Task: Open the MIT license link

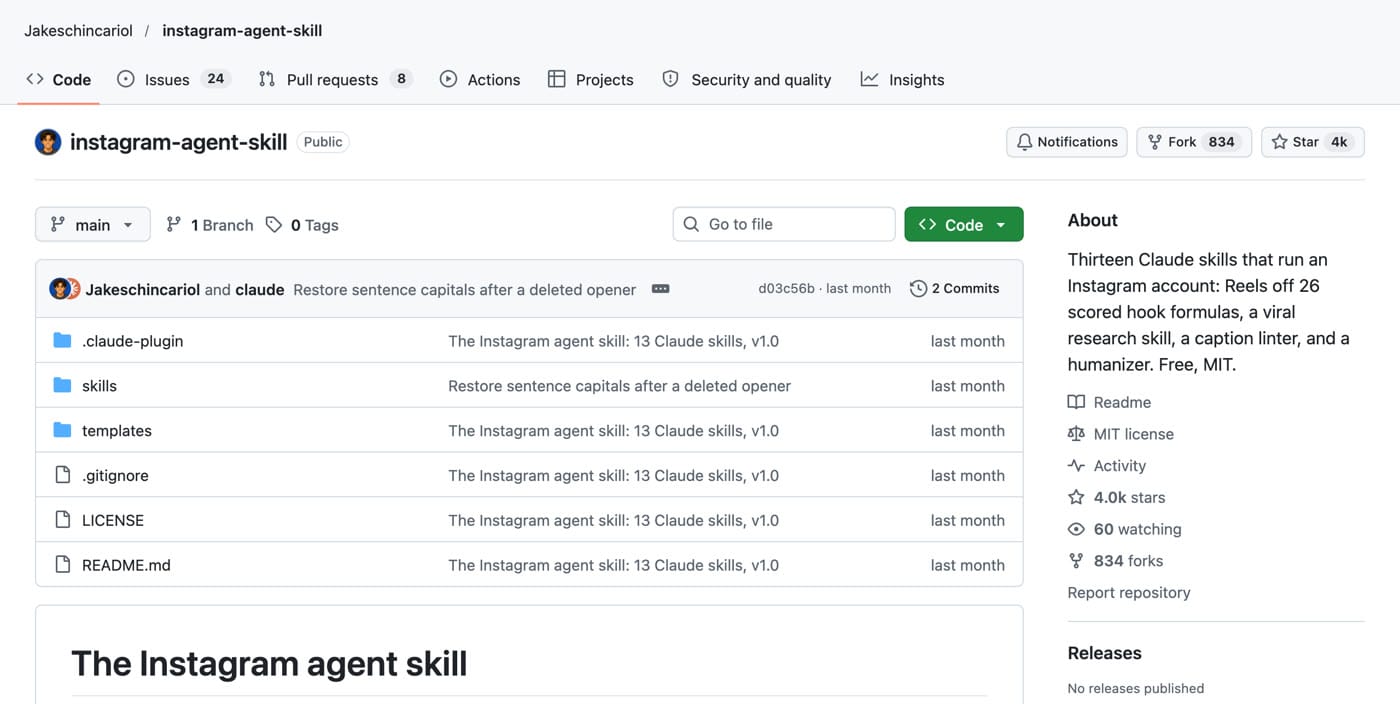Action: click(1121, 434)
